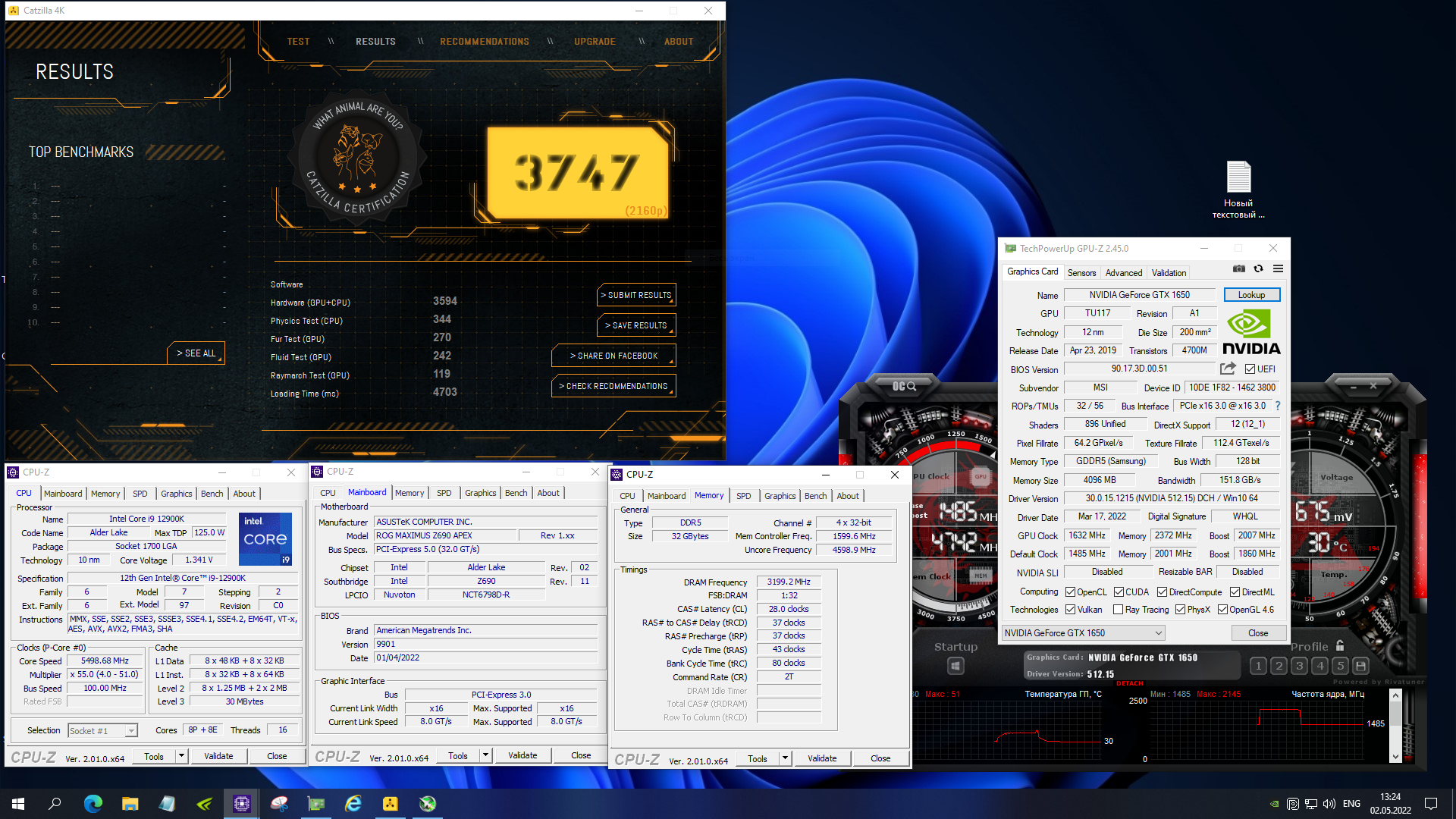Toggle PhysX checkbox in GPU-Z
The width and height of the screenshot is (1456, 819).
(1180, 610)
